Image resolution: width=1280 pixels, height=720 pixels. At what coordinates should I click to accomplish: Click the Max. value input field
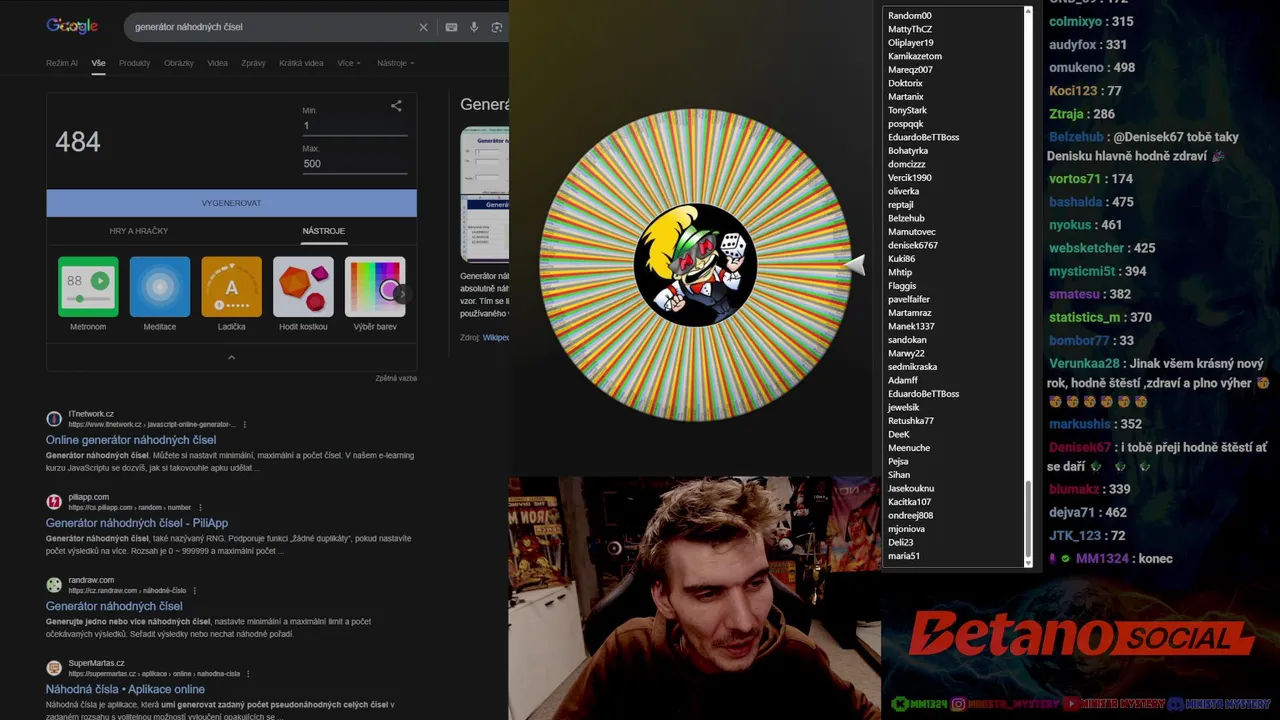coord(355,164)
